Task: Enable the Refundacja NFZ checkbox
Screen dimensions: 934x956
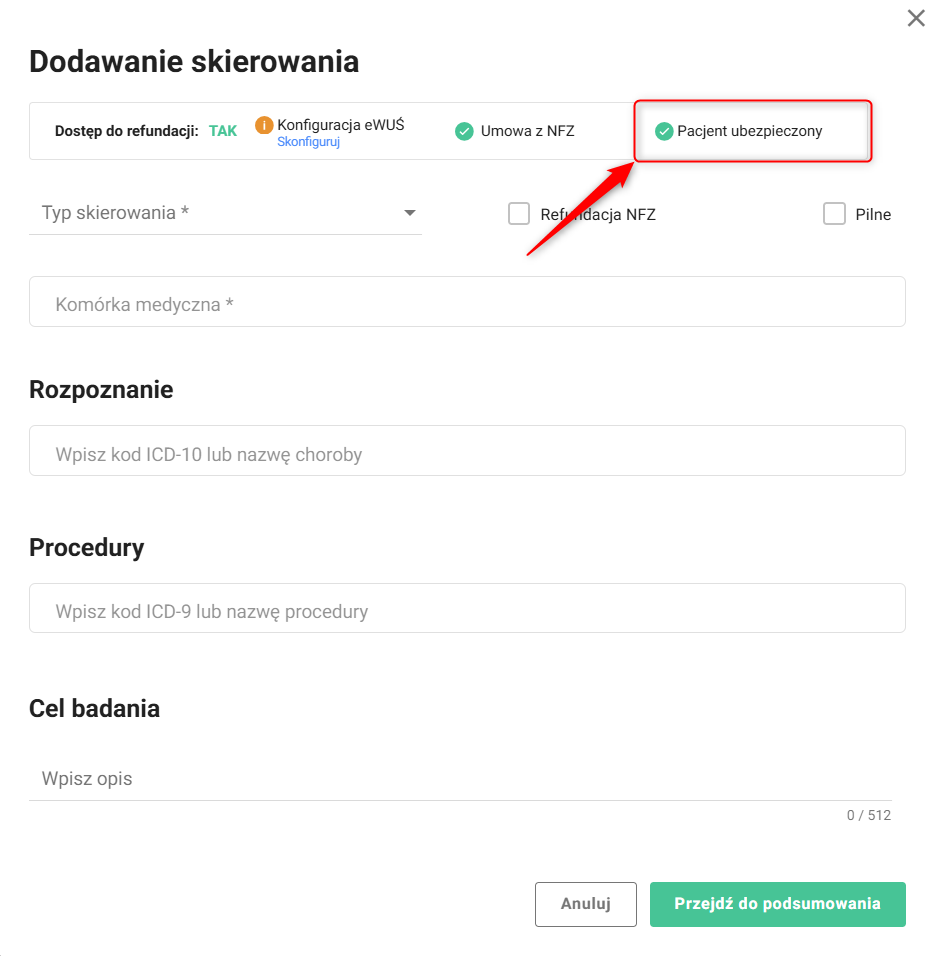Action: coord(519,214)
